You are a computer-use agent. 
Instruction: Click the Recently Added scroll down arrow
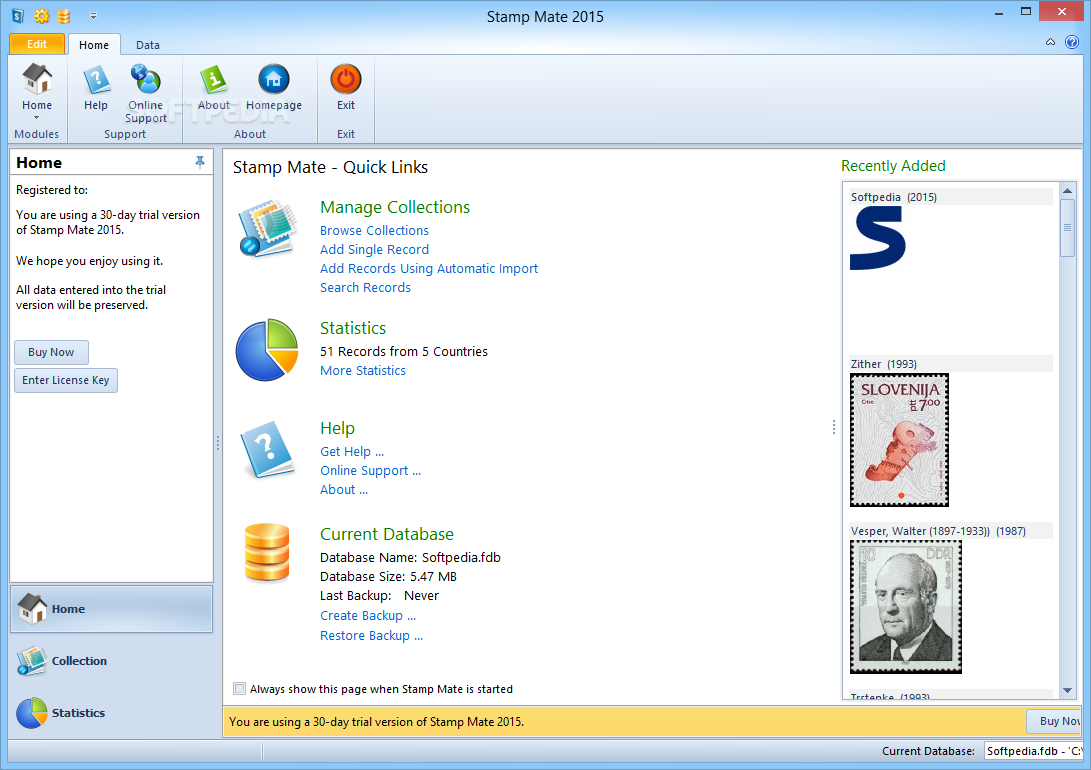(1067, 691)
